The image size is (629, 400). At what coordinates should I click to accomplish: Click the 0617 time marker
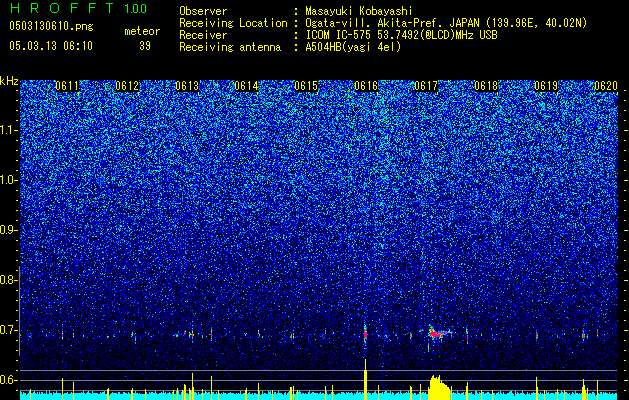(426, 86)
